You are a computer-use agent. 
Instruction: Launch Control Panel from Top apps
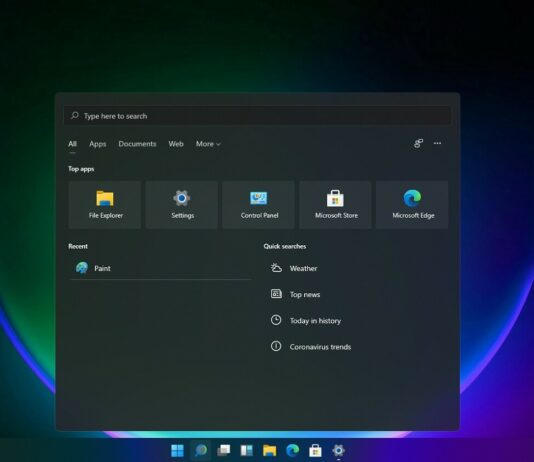[x=258, y=205]
